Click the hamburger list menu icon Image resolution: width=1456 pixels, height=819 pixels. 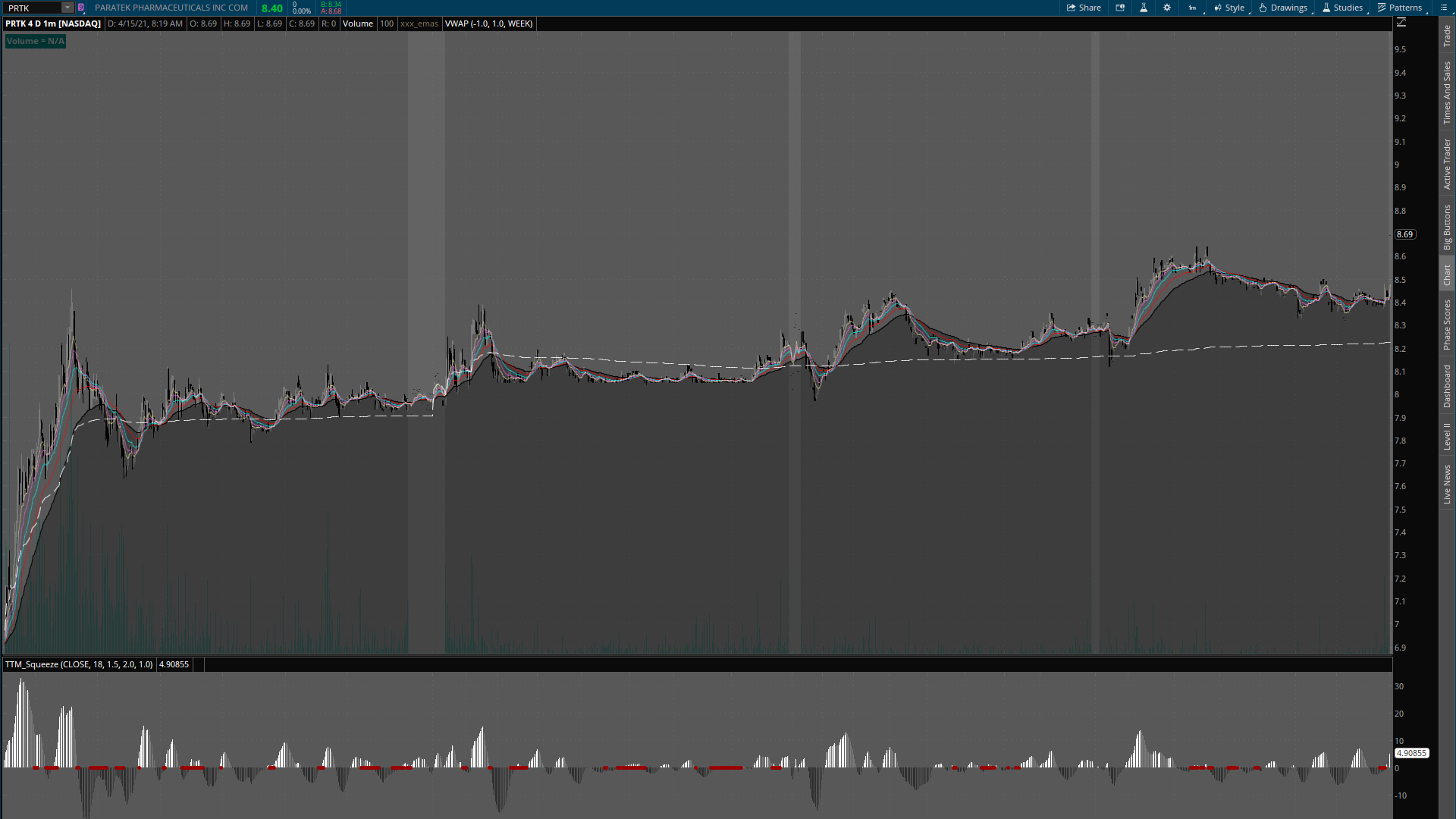coord(1444,8)
